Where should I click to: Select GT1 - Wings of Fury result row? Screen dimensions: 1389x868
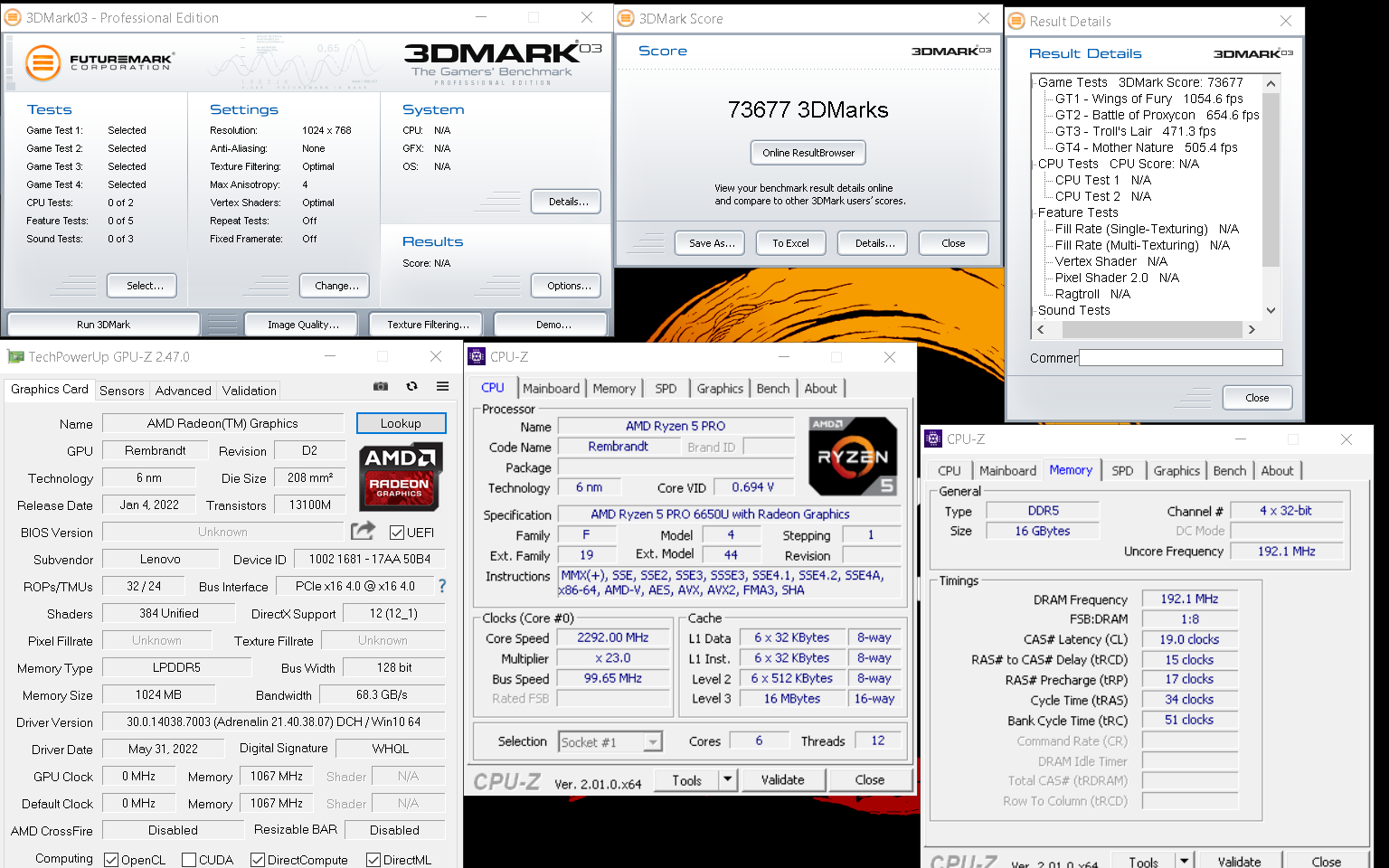point(1148,99)
